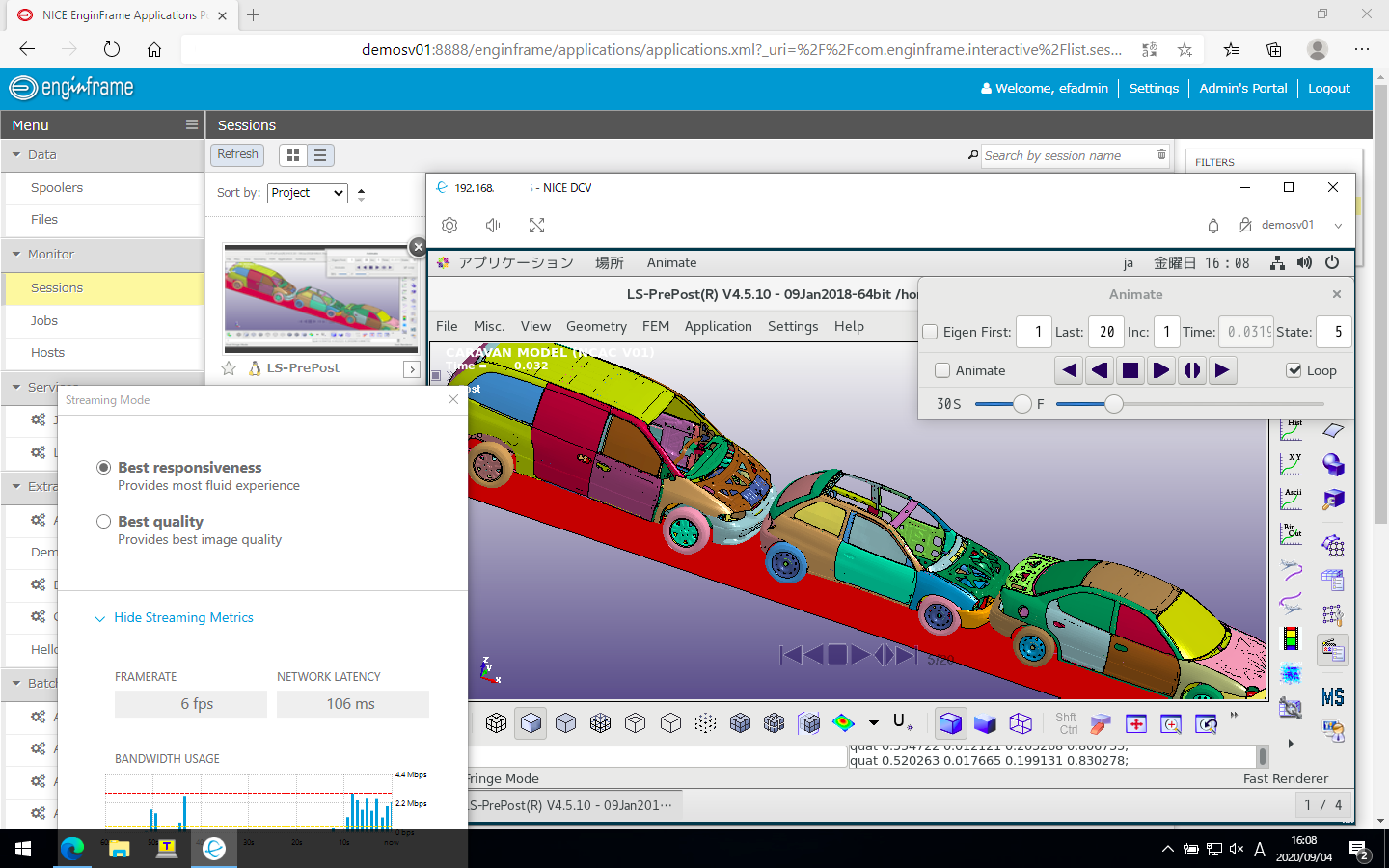
Task: Click the Refresh button
Action: pos(237,154)
